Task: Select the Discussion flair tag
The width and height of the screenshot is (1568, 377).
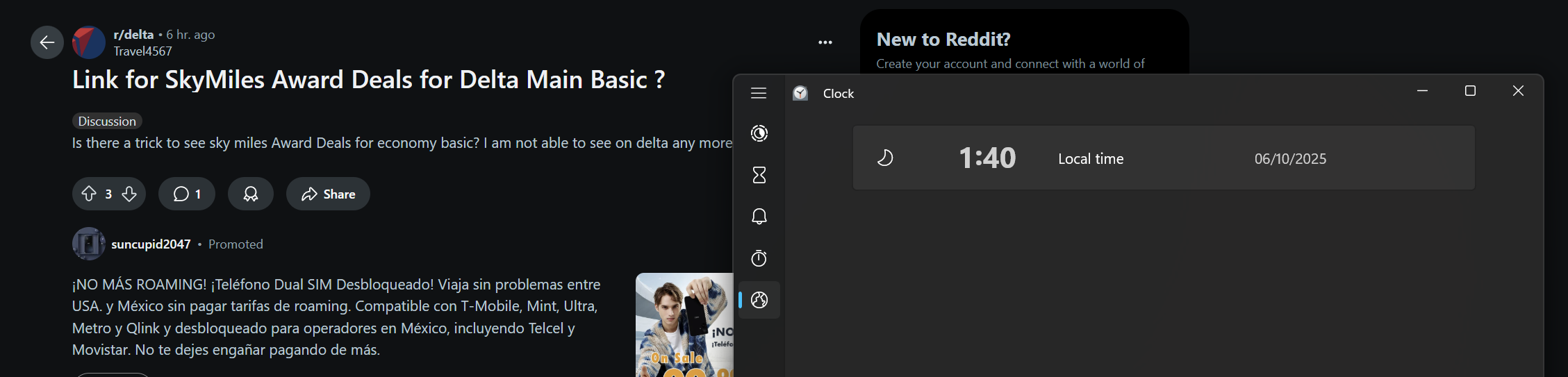Action: [x=107, y=121]
